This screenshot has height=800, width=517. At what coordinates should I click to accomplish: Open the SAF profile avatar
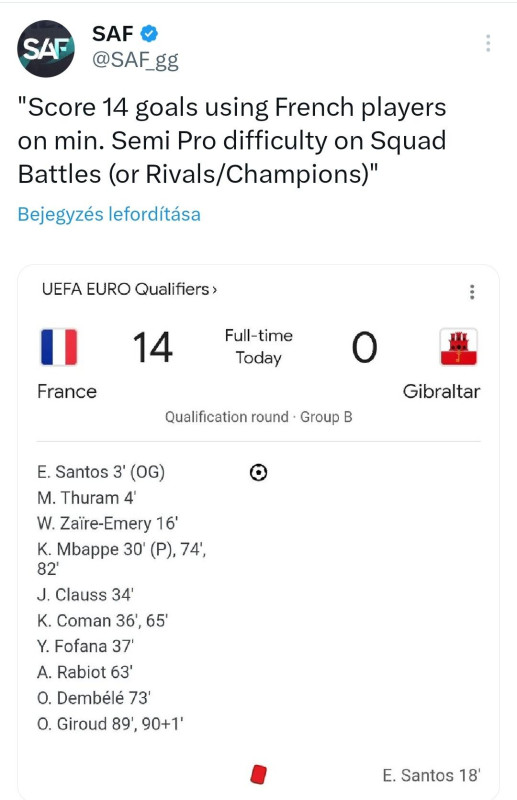pyautogui.click(x=46, y=49)
